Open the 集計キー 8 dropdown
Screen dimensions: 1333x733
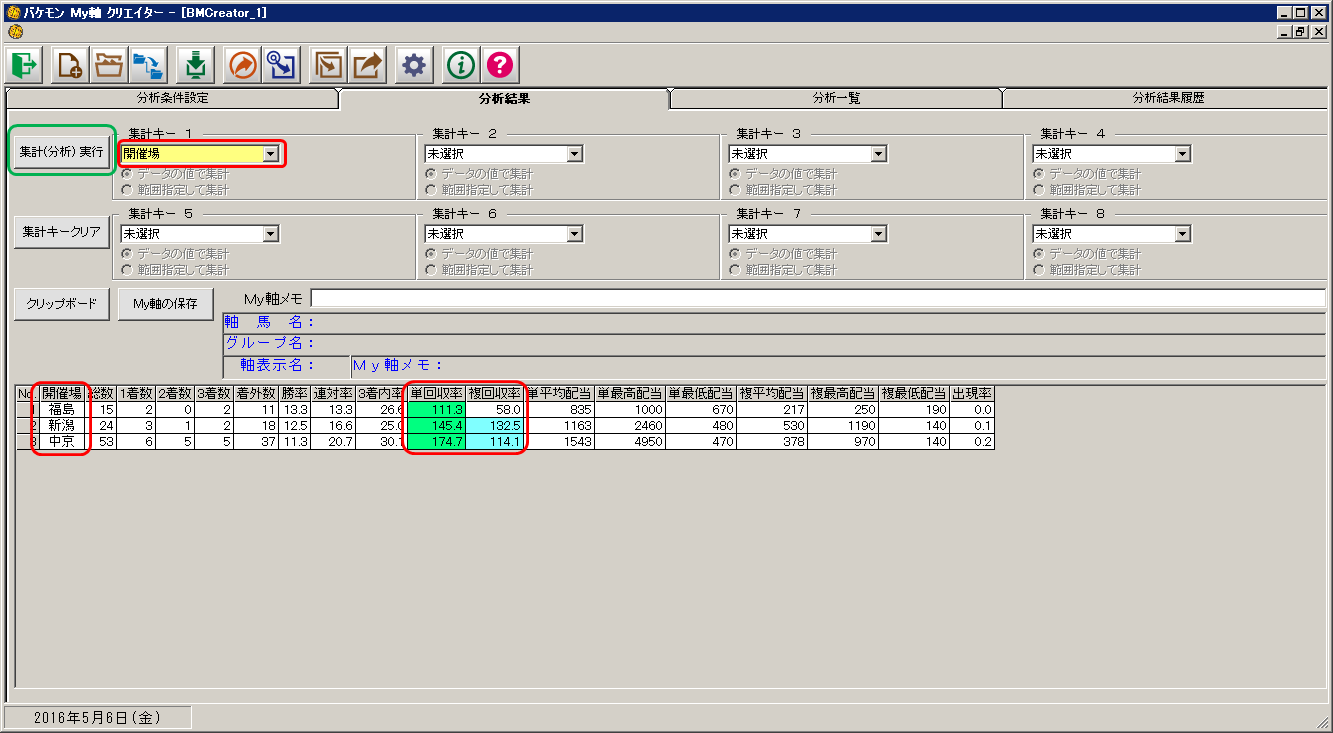point(1182,234)
